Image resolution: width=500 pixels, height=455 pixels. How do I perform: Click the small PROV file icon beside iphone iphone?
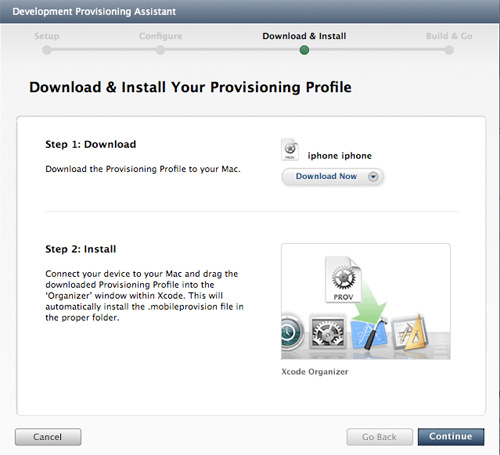coord(290,149)
